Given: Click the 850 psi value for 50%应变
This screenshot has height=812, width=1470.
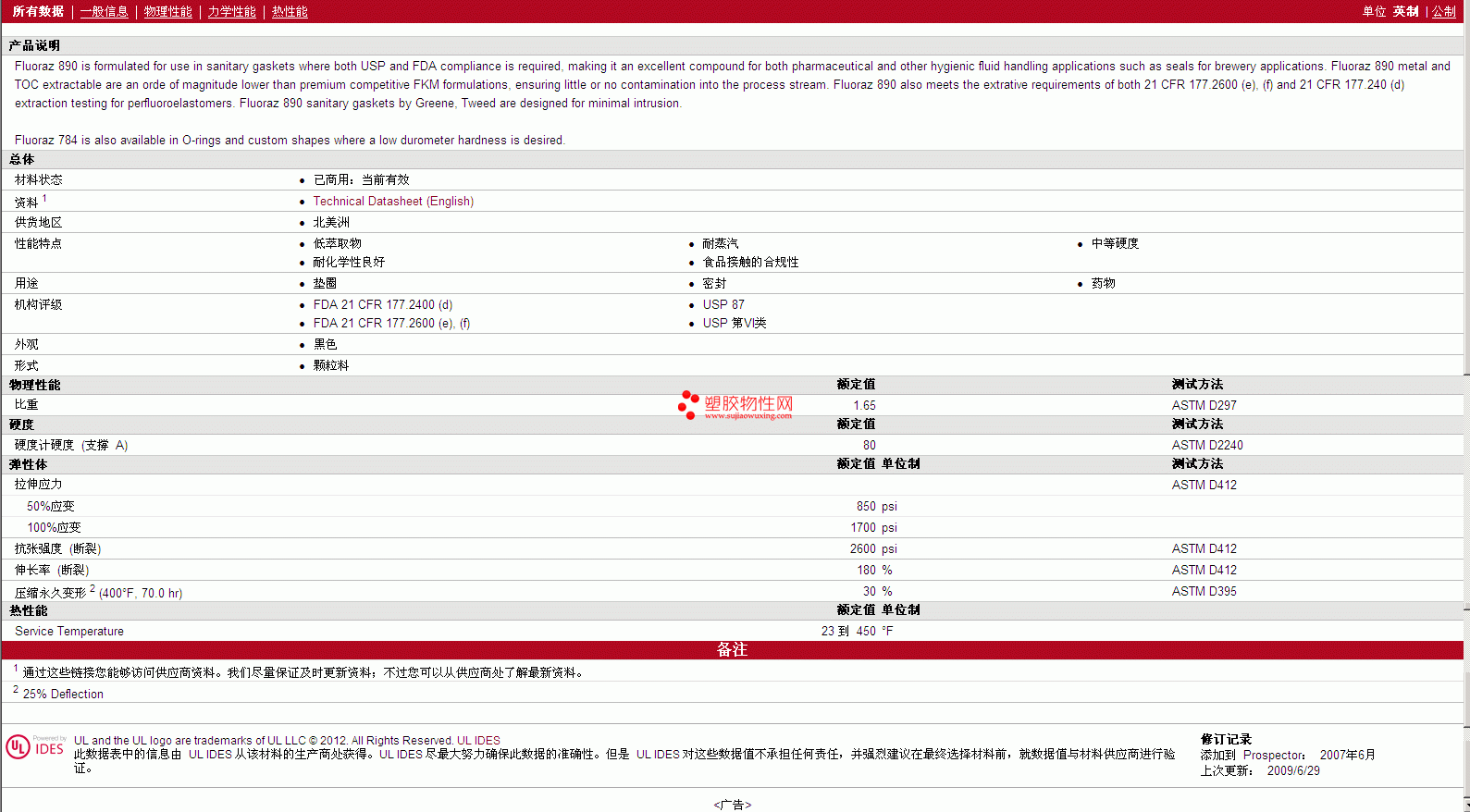Looking at the screenshot, I should [876, 506].
